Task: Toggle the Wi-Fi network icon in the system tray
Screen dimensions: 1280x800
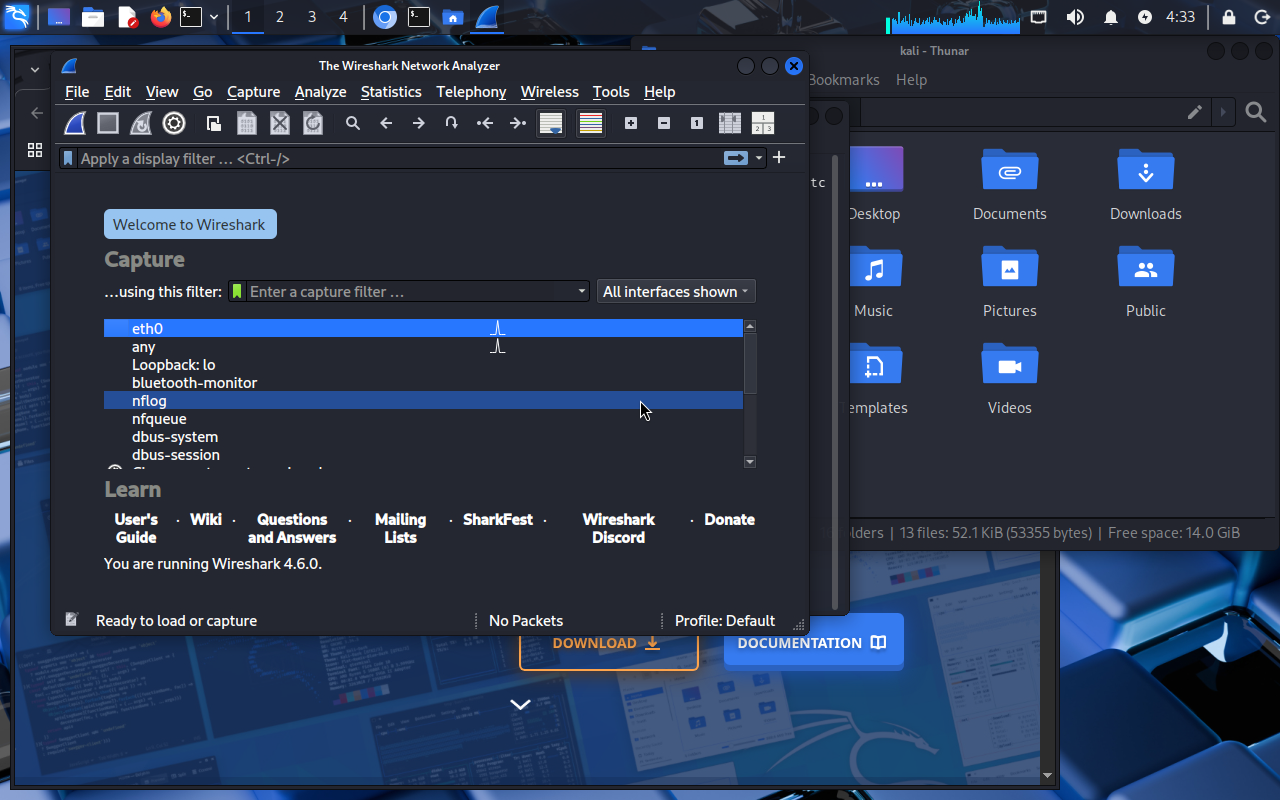Action: click(x=1039, y=17)
